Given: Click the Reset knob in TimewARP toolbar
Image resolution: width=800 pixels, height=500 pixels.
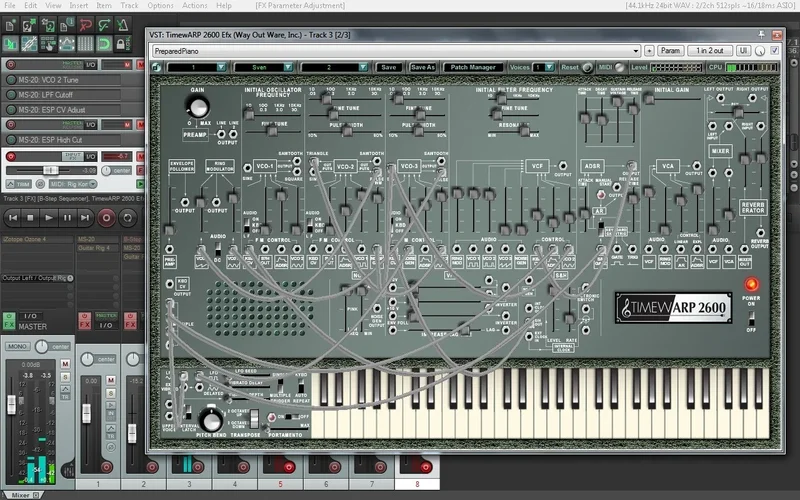Looking at the screenshot, I should pos(587,67).
